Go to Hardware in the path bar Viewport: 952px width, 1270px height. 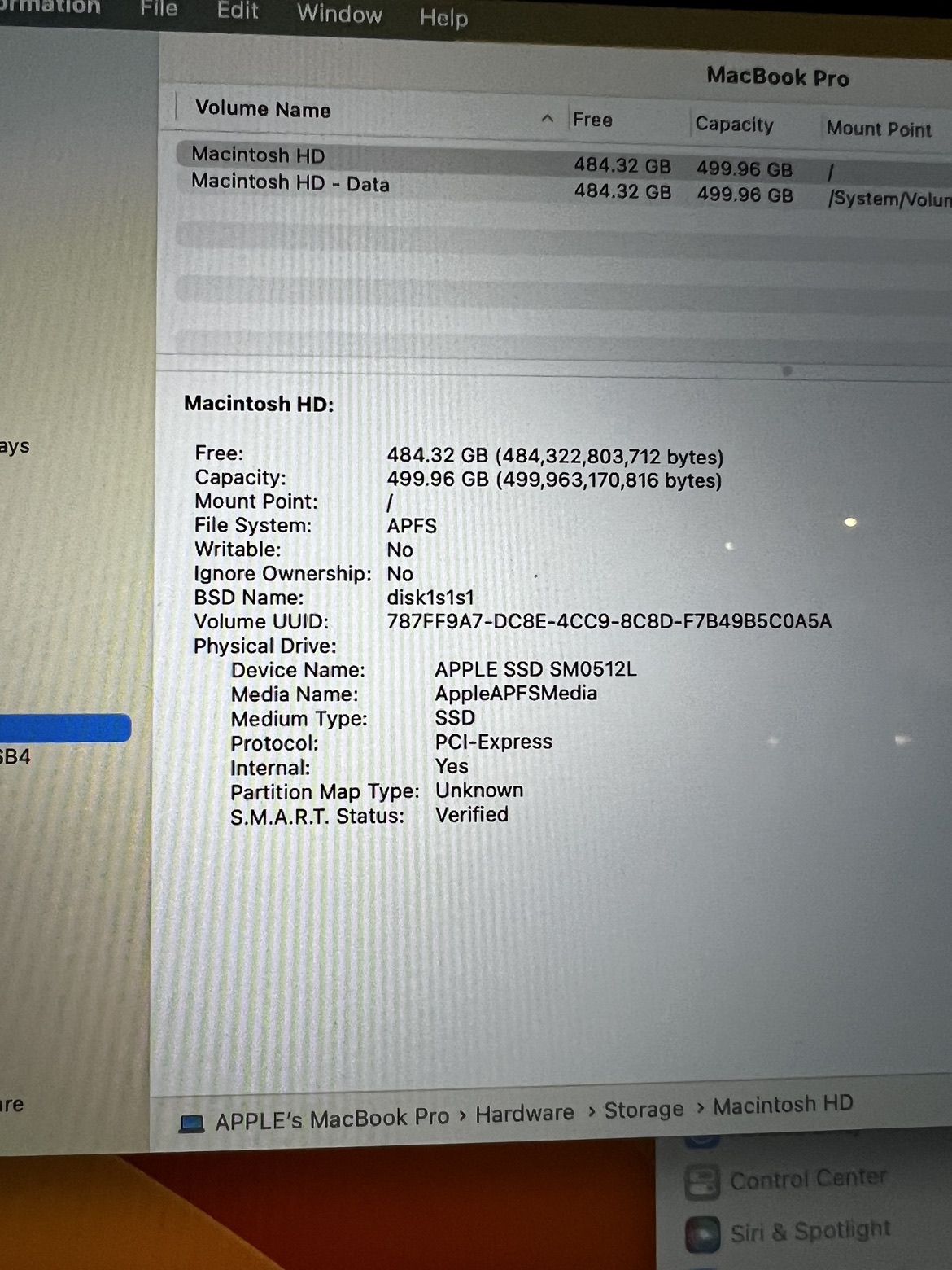click(524, 1113)
